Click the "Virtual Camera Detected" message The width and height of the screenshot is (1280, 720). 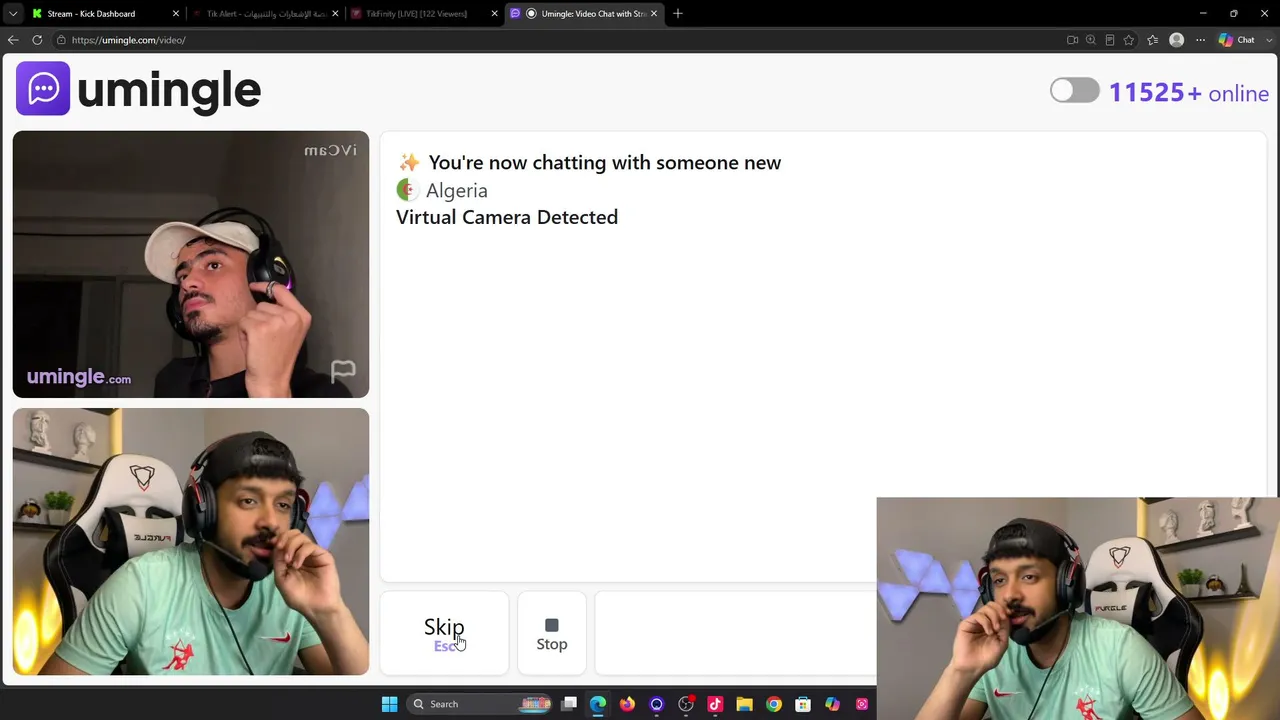point(507,217)
